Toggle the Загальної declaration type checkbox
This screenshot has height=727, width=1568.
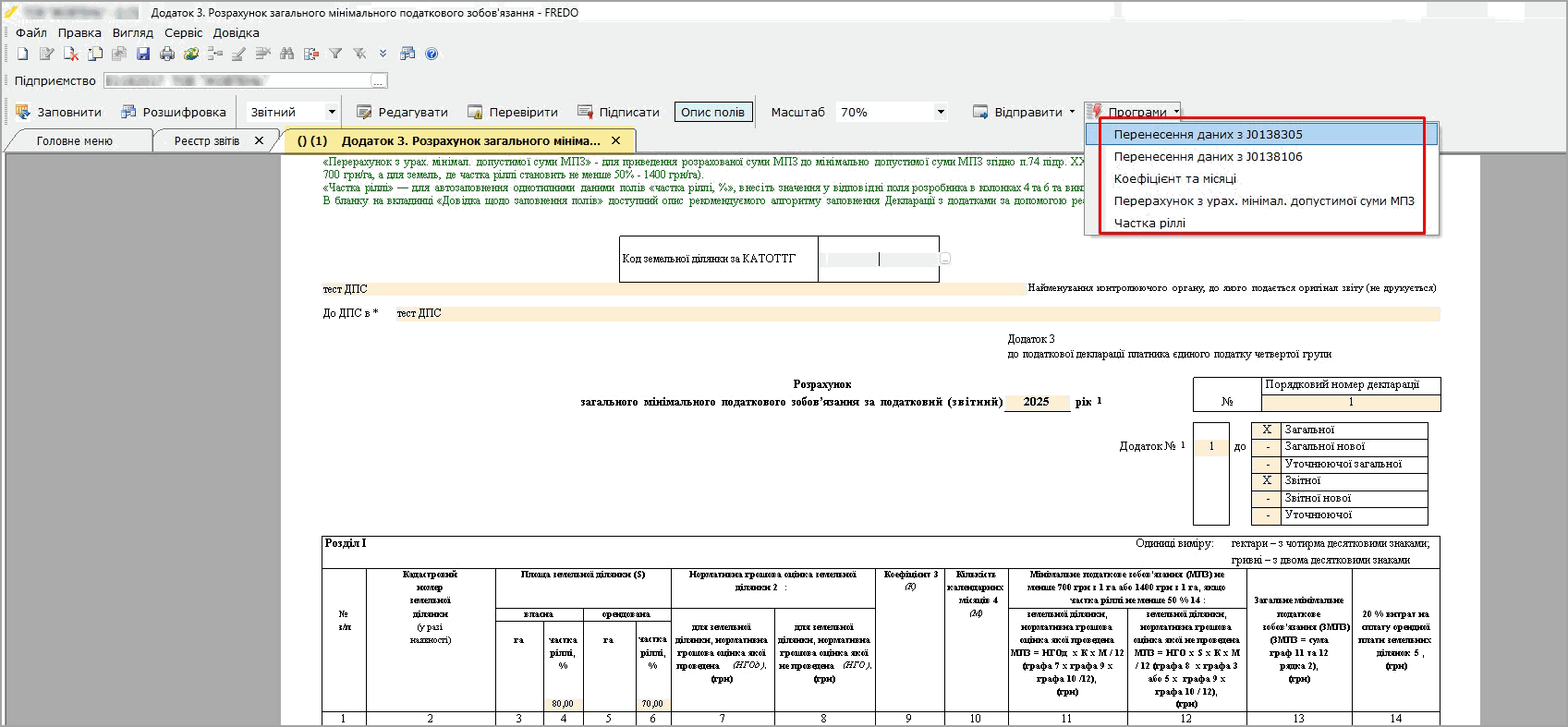point(1267,430)
